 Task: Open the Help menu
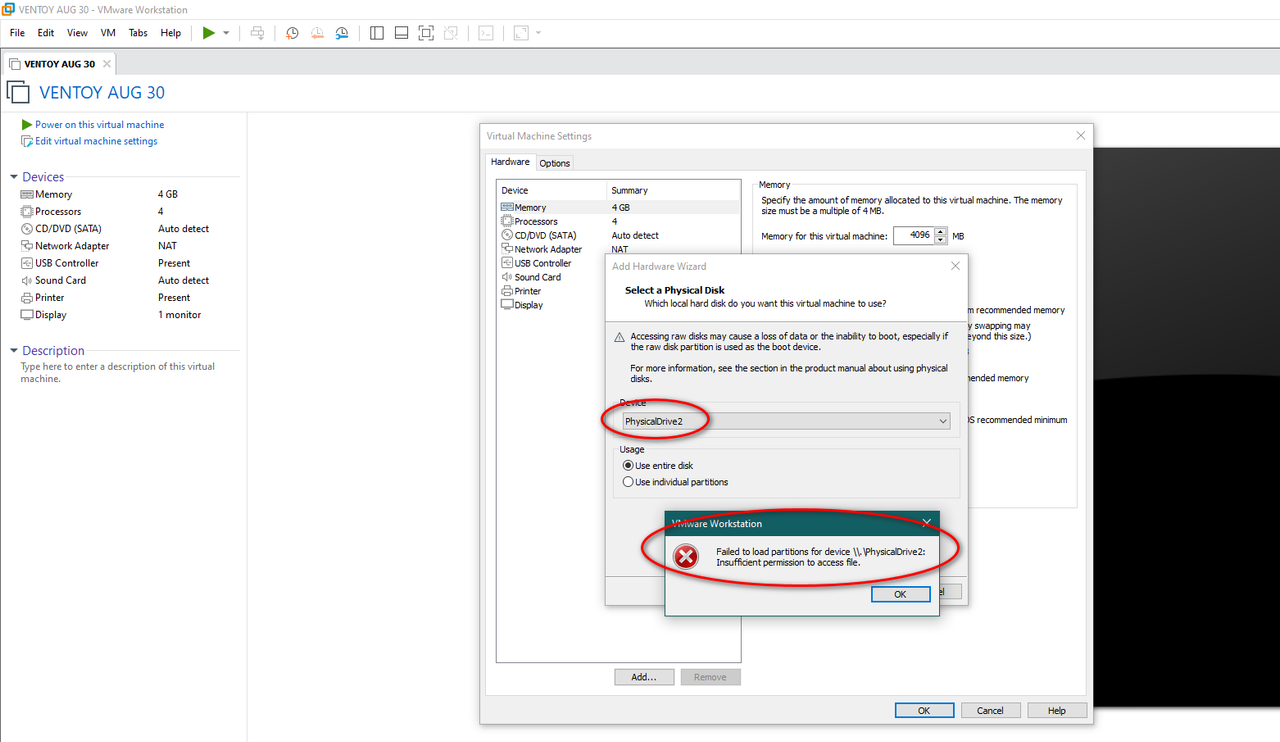[171, 33]
